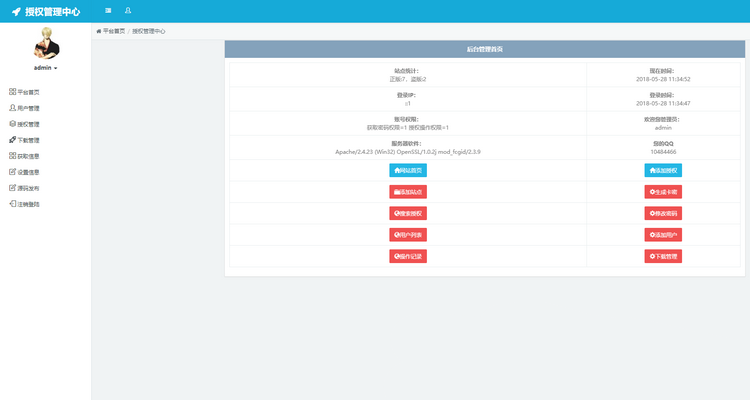Click the 后台管理首页 panel header
The height and width of the screenshot is (400, 750).
point(485,49)
